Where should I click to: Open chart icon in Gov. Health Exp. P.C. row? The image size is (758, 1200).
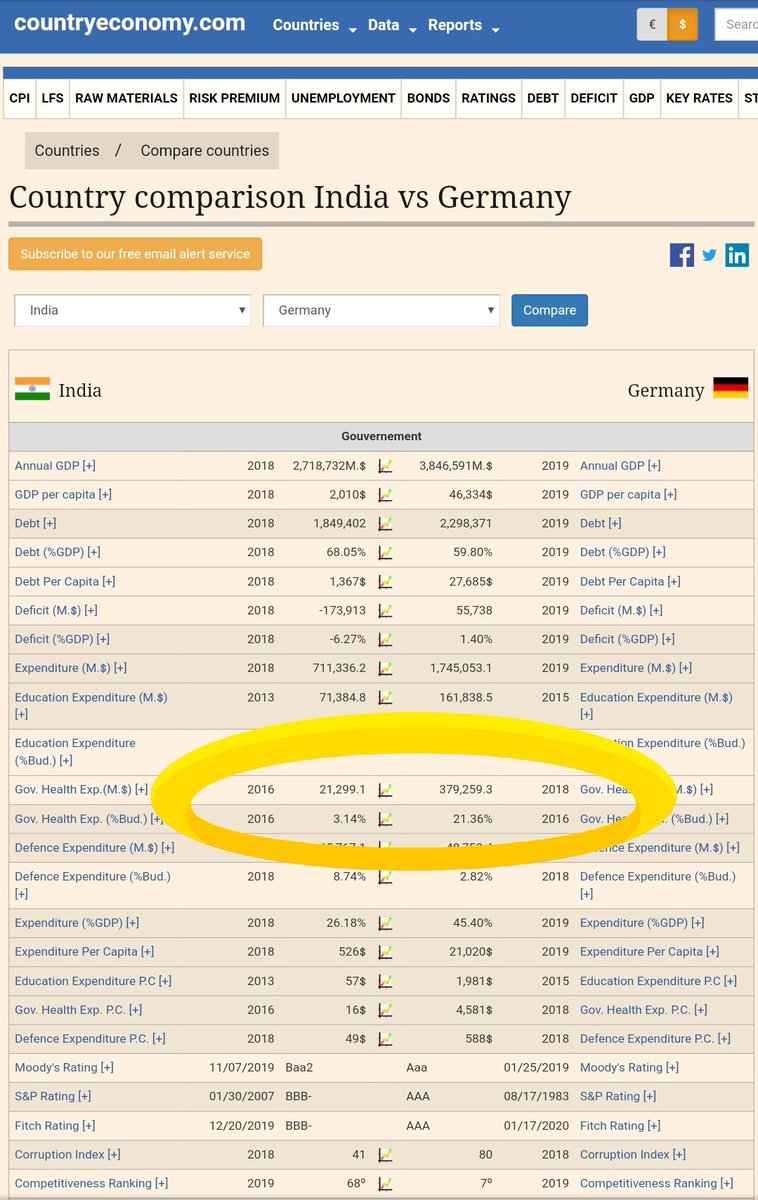385,1010
